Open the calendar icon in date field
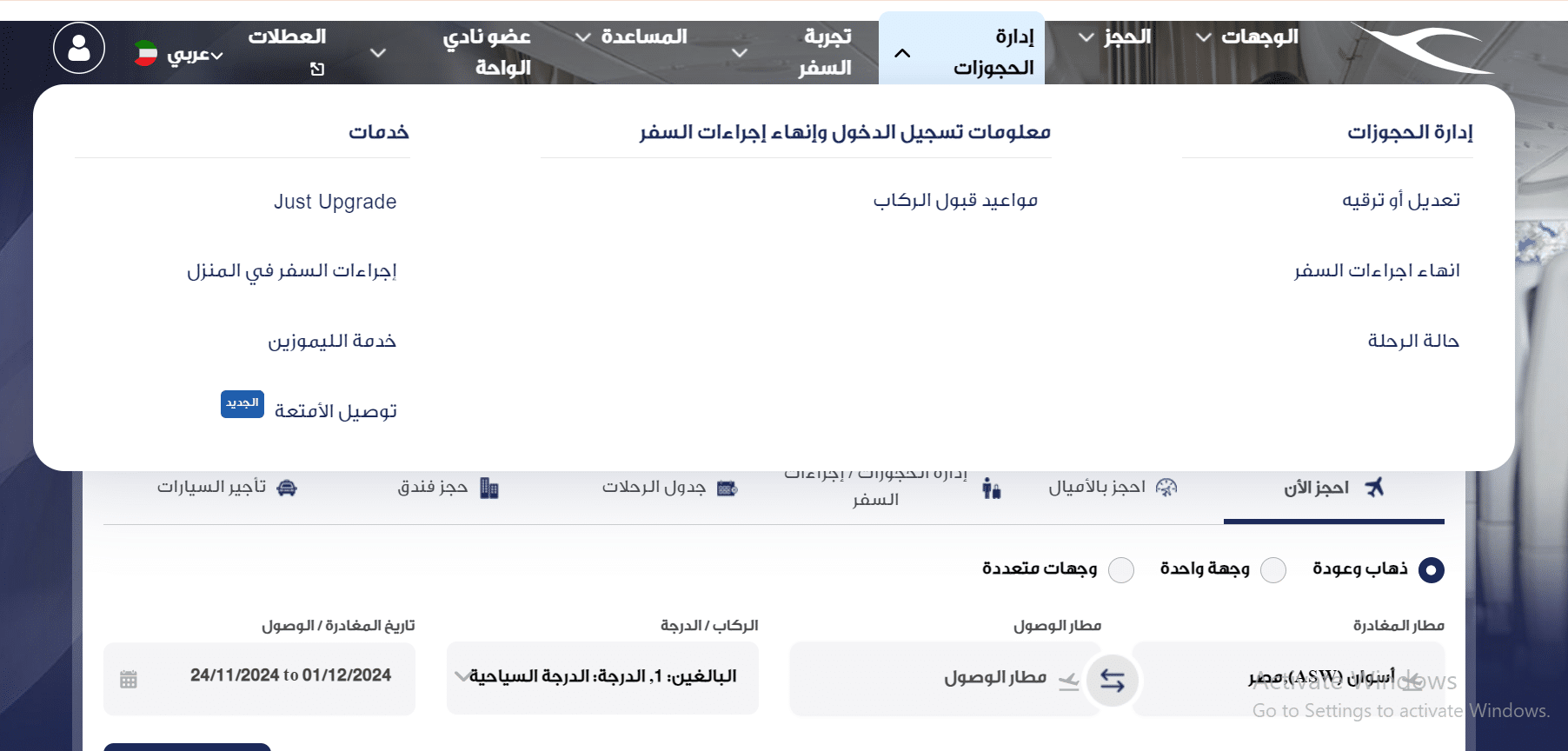This screenshot has height=751, width=1568. pos(129,679)
